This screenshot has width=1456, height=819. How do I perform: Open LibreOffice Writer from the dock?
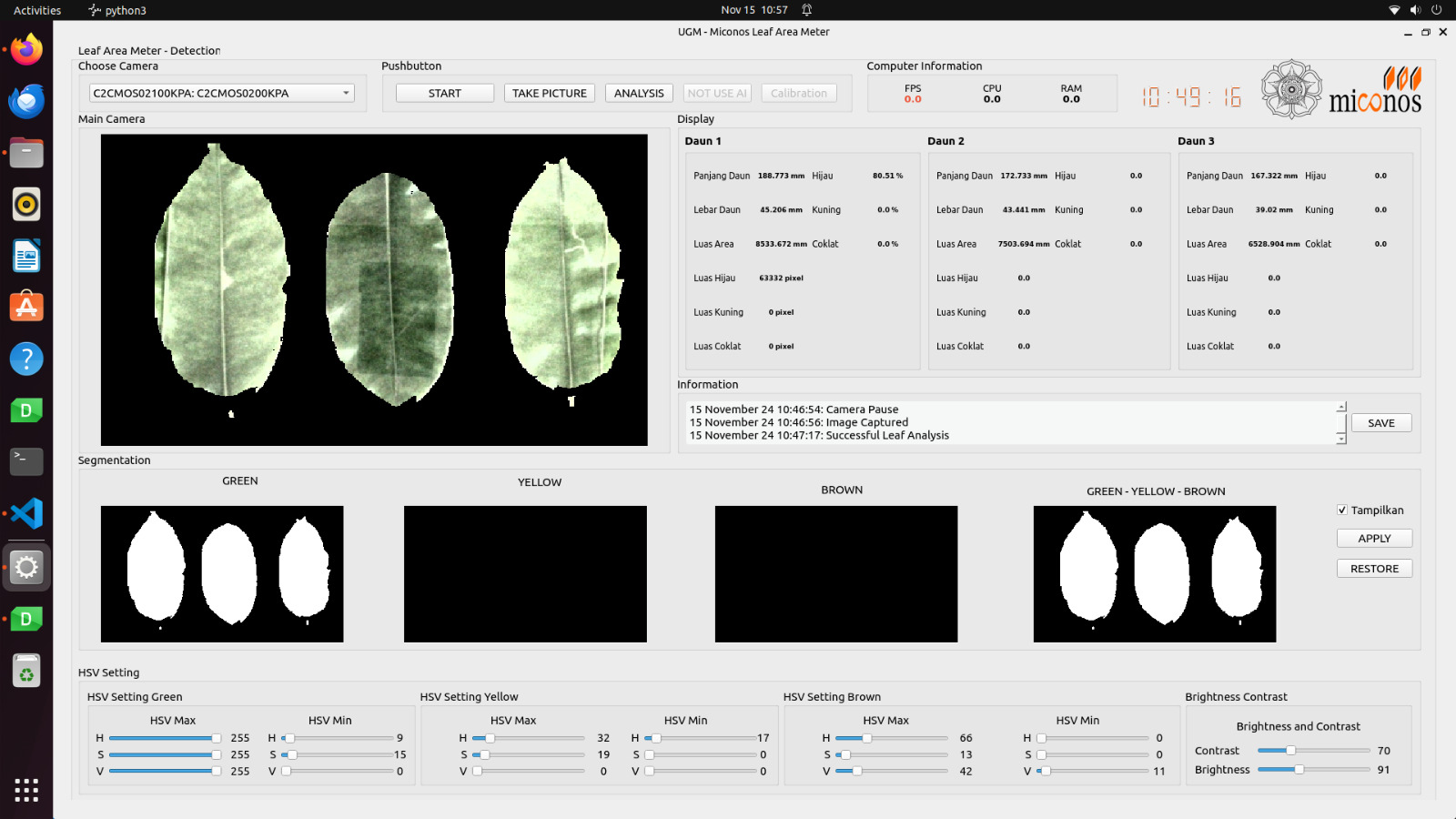pyautogui.click(x=26, y=257)
